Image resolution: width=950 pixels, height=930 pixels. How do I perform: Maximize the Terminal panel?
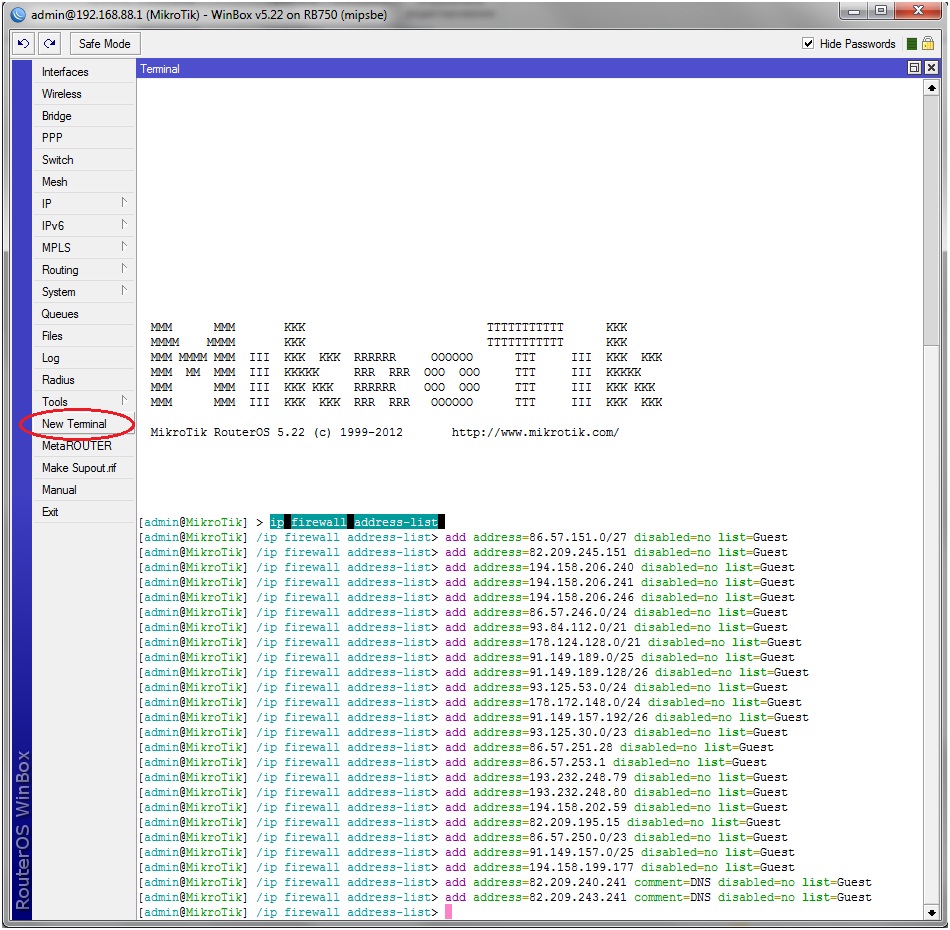(x=914, y=68)
